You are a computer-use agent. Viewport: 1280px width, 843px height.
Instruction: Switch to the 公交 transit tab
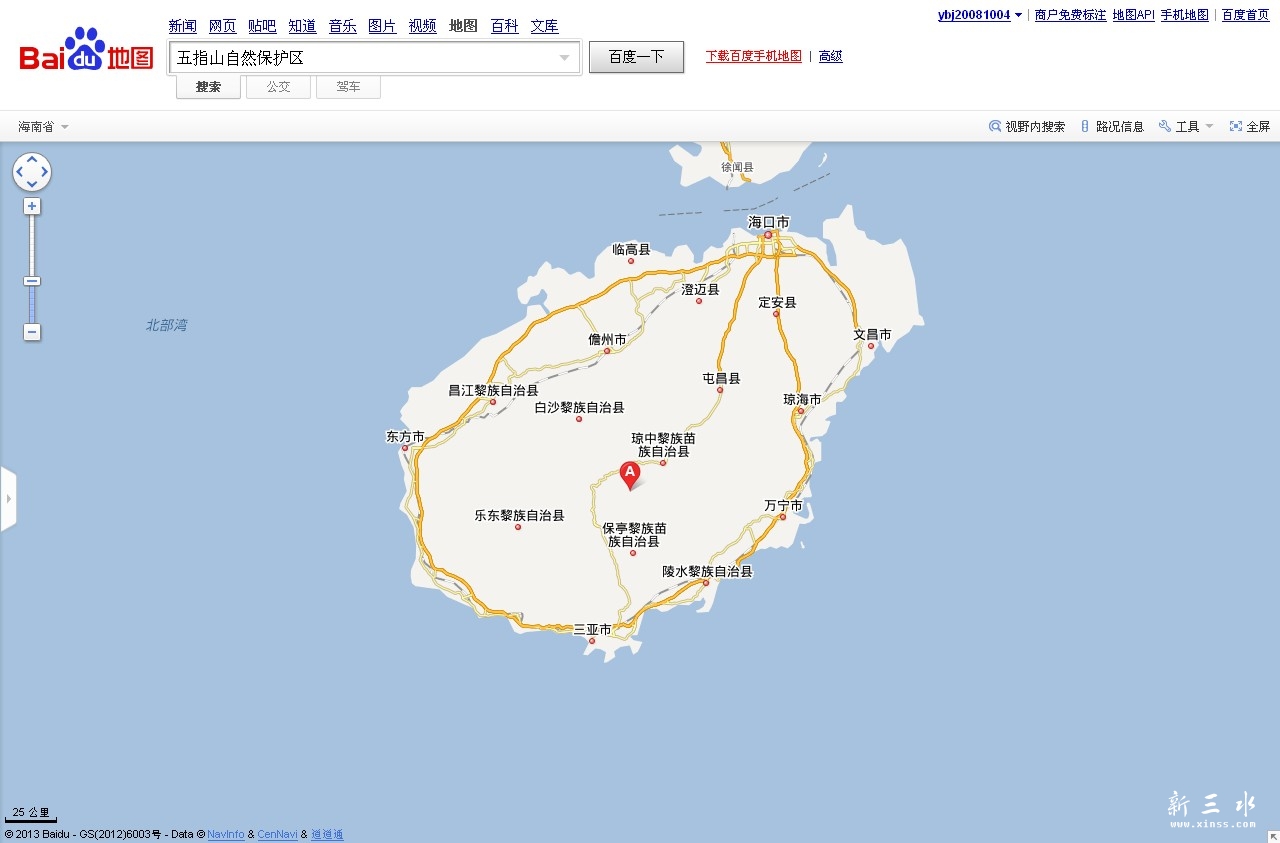pyautogui.click(x=278, y=87)
